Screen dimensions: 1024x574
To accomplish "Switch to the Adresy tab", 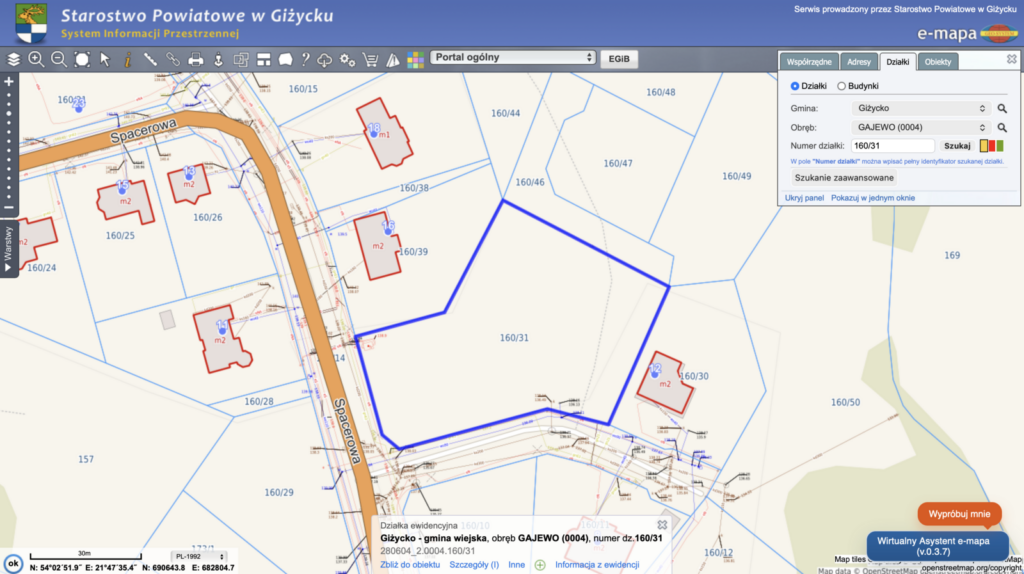I will point(859,62).
